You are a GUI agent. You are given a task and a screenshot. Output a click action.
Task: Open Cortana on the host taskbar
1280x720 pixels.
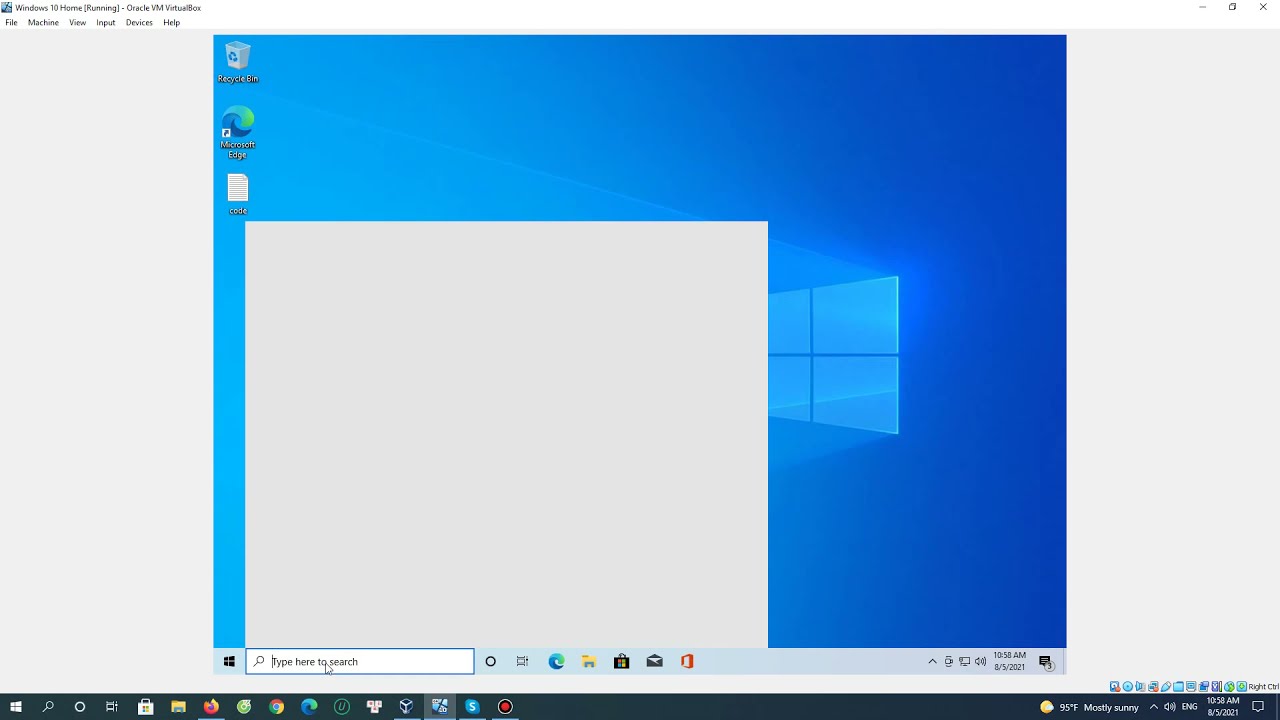[x=80, y=706]
